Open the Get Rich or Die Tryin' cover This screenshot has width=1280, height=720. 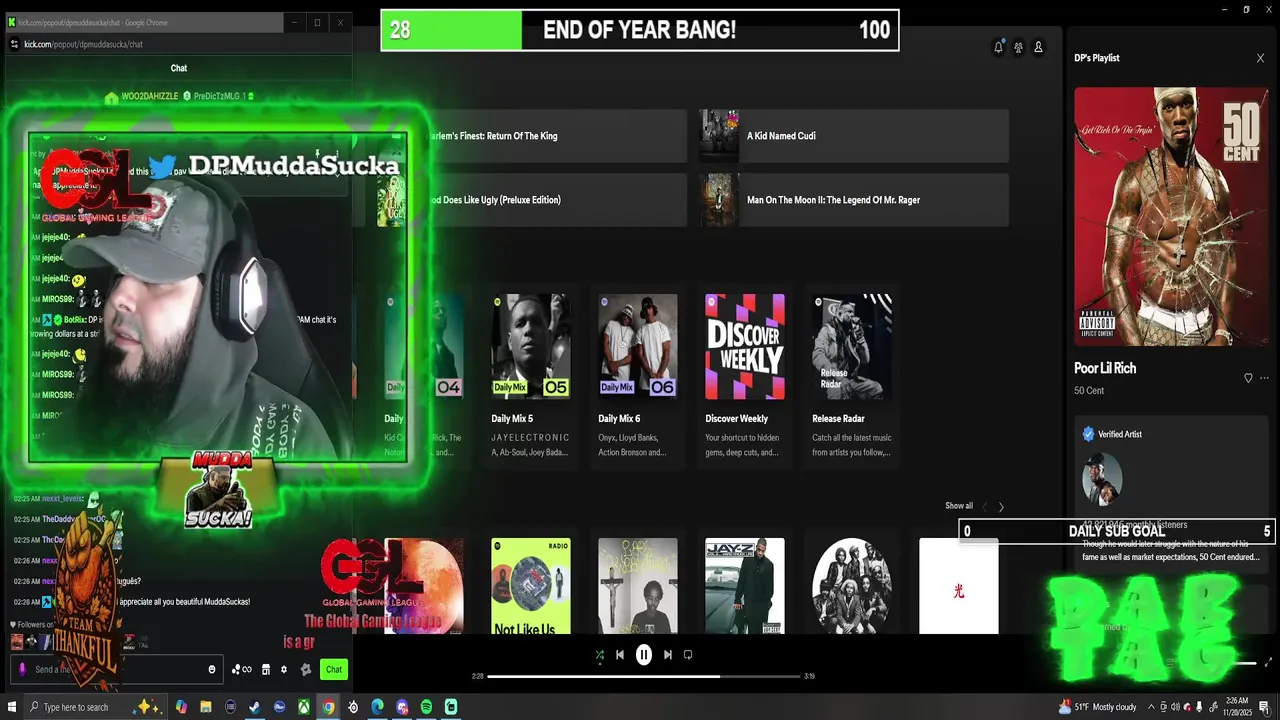click(x=1171, y=217)
